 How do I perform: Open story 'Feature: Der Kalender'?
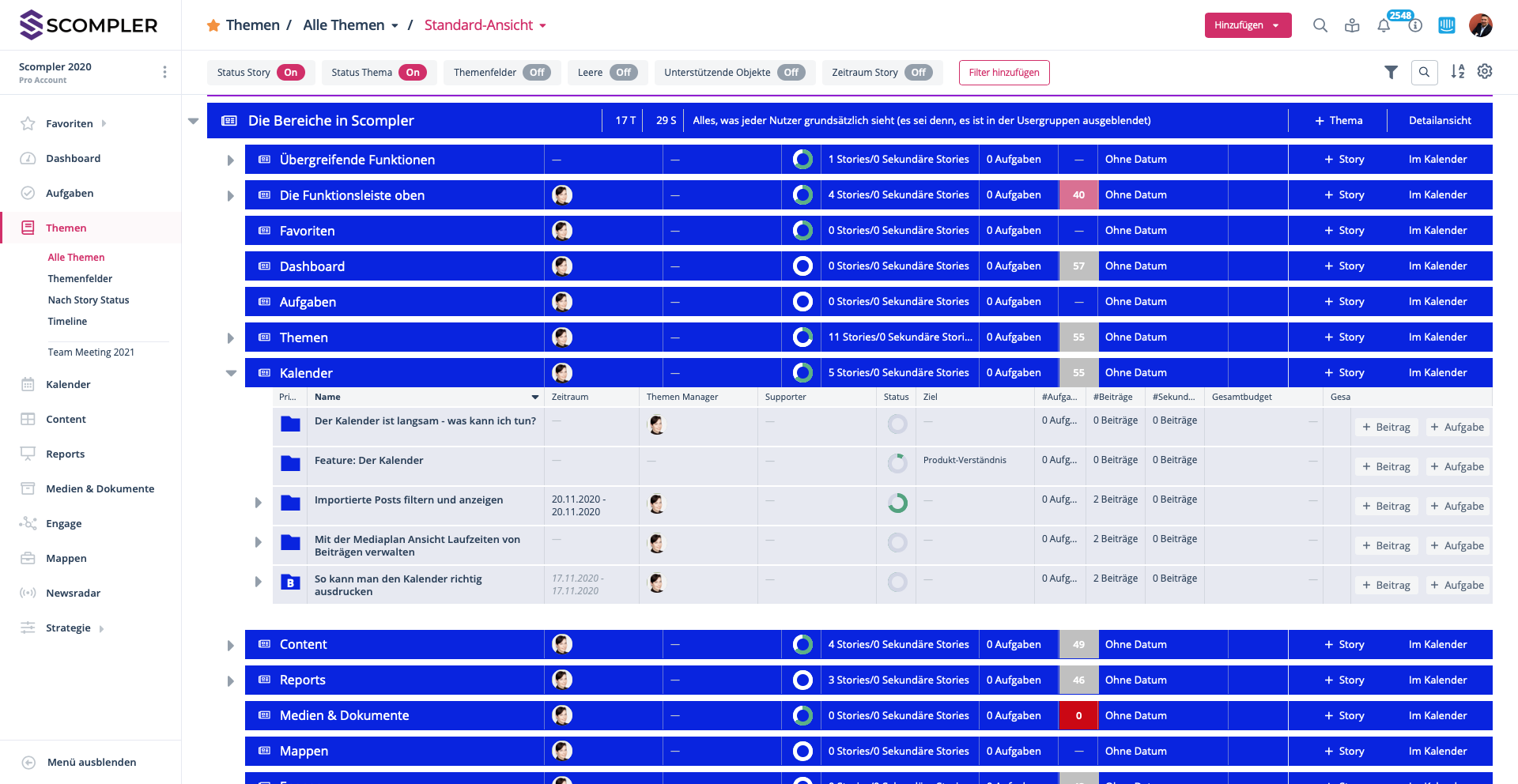[x=368, y=460]
